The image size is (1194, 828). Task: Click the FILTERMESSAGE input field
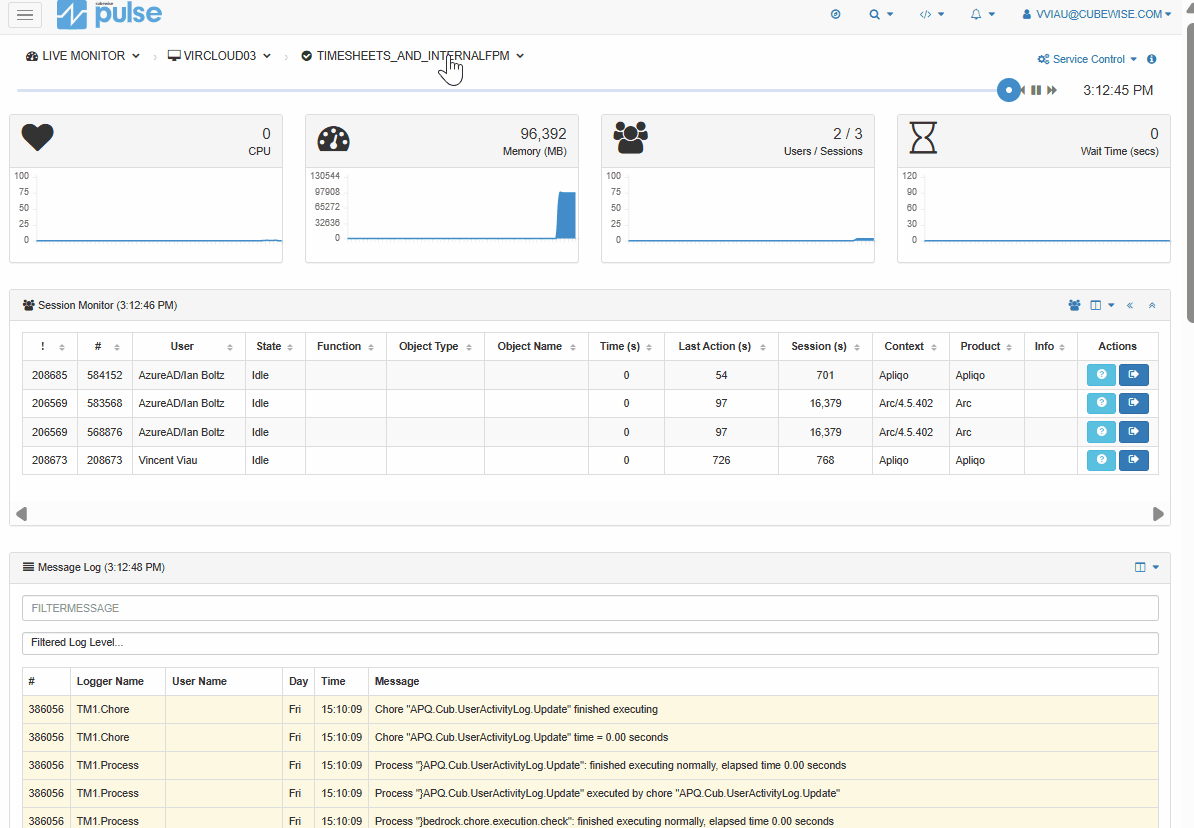click(x=590, y=608)
